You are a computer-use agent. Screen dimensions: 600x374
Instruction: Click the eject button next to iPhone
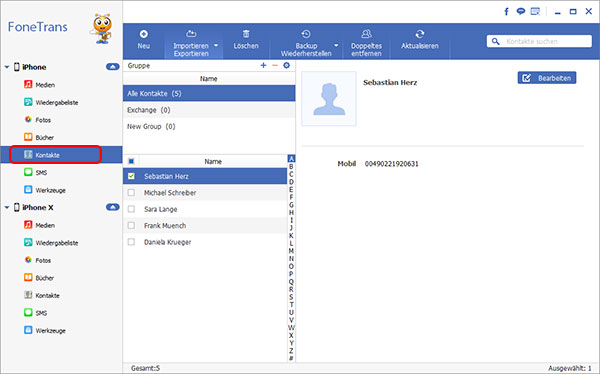click(x=112, y=67)
